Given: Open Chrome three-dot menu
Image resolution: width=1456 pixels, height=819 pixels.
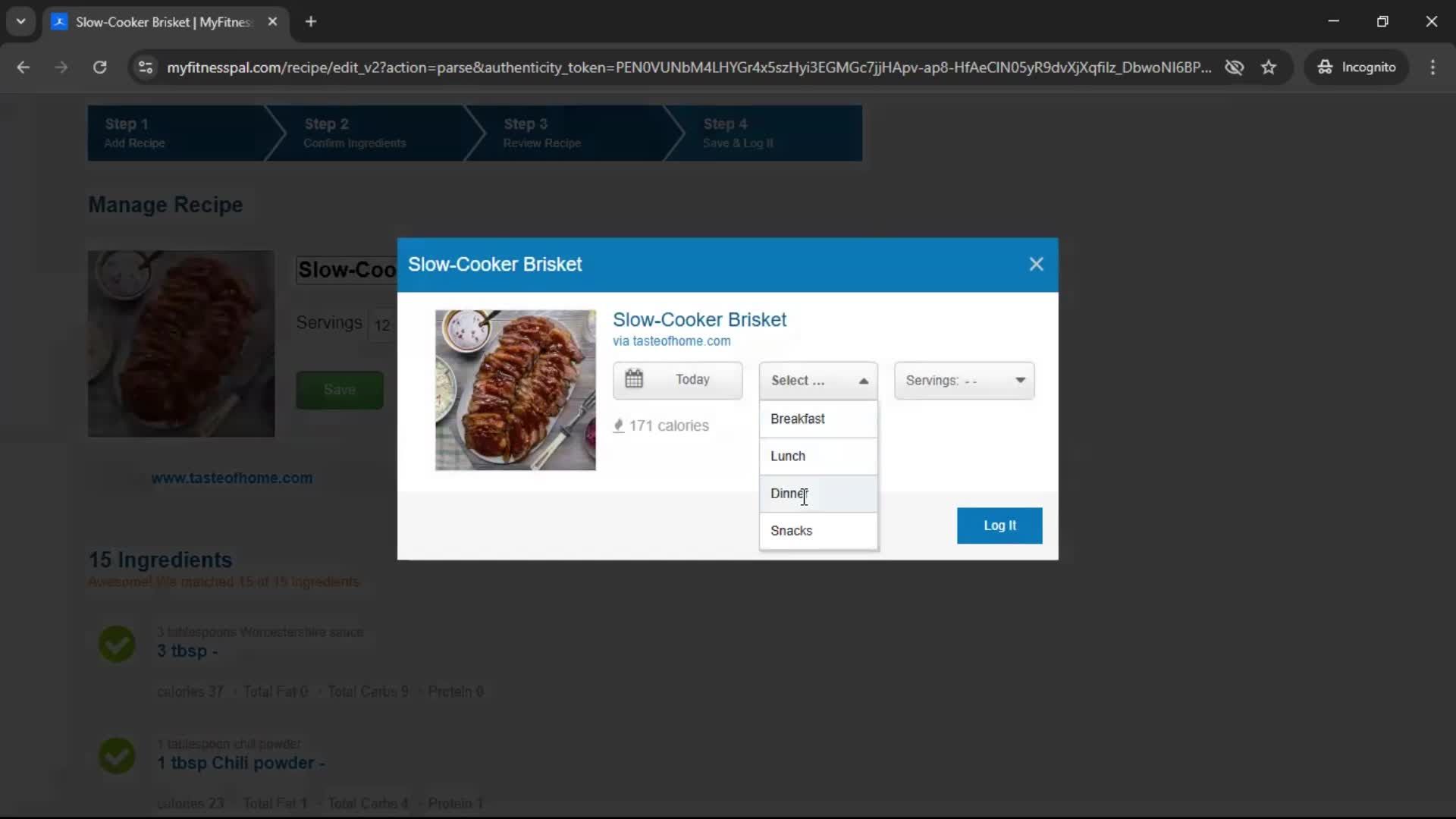Looking at the screenshot, I should [1432, 67].
